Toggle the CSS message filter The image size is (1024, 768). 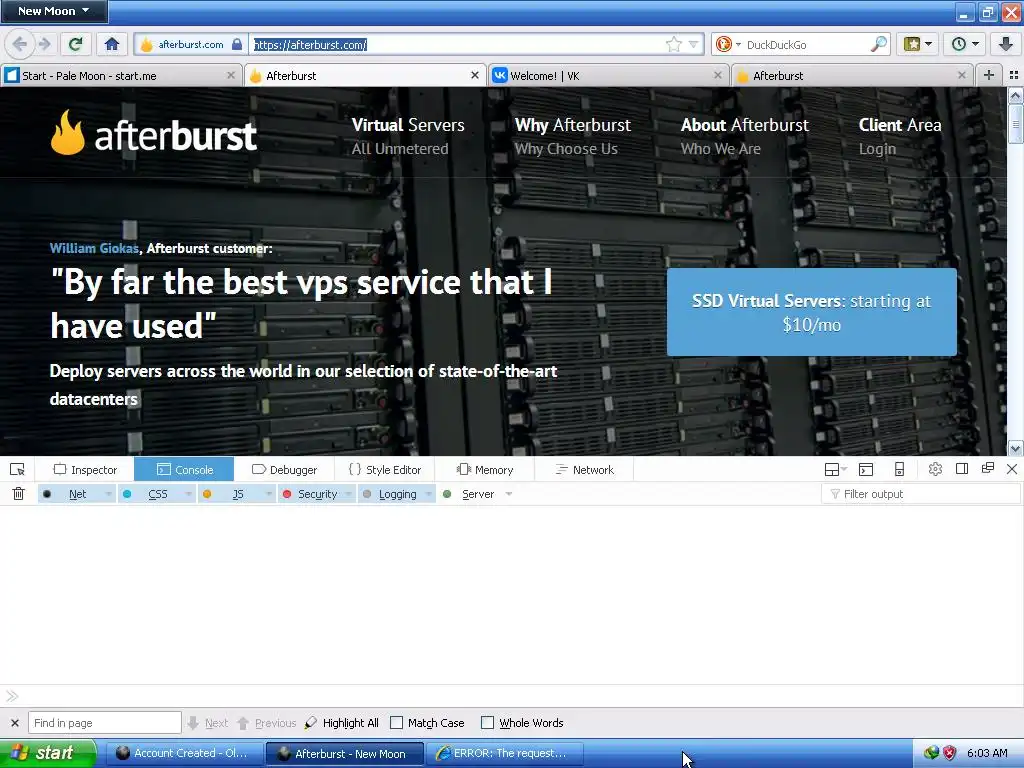[x=150, y=494]
